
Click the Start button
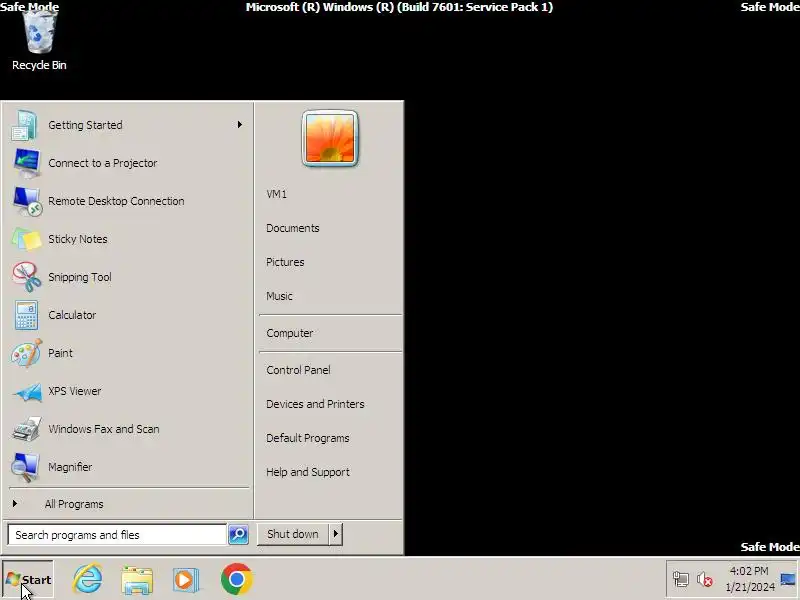pyautogui.click(x=28, y=580)
